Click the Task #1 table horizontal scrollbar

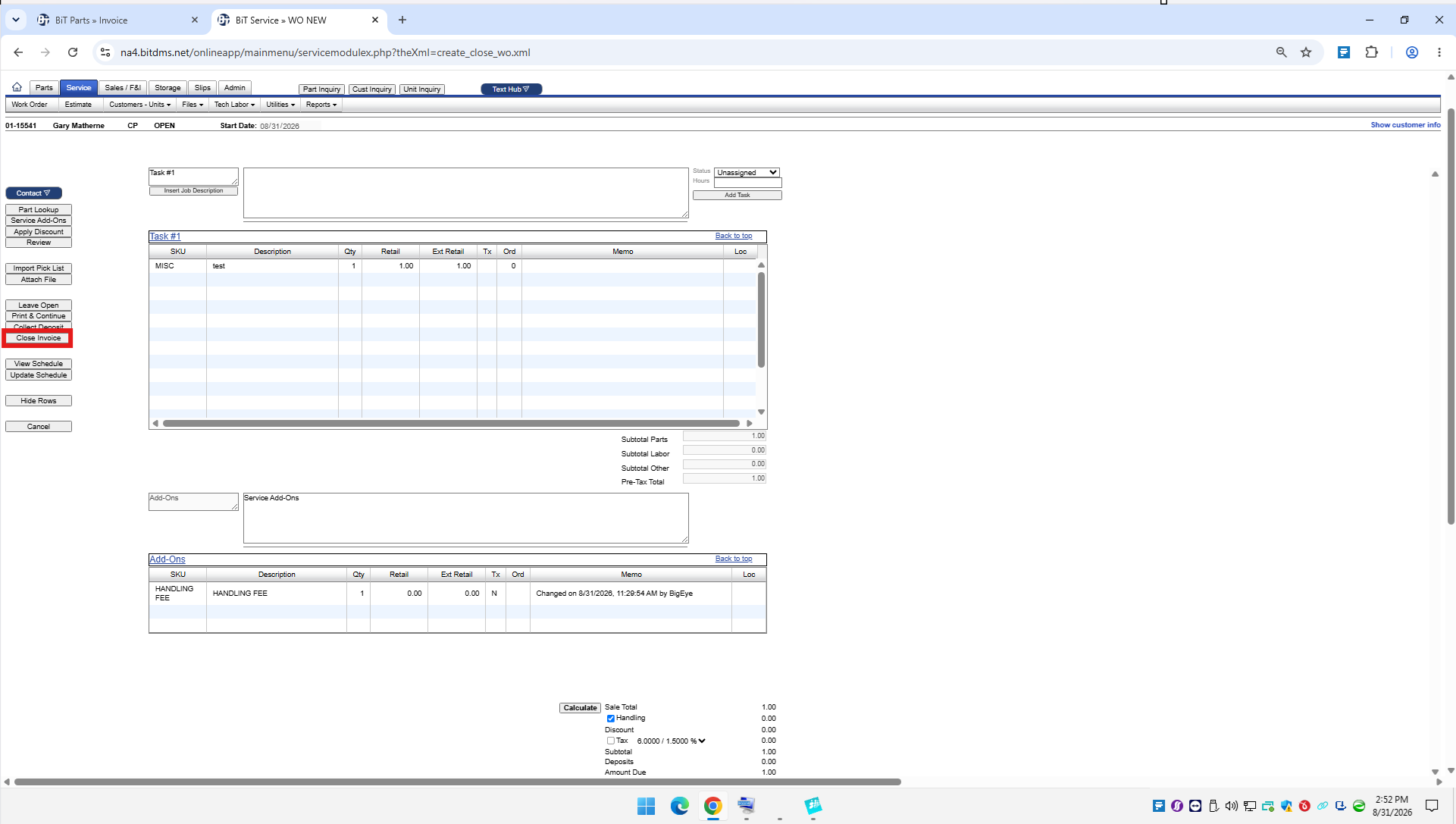pos(452,424)
